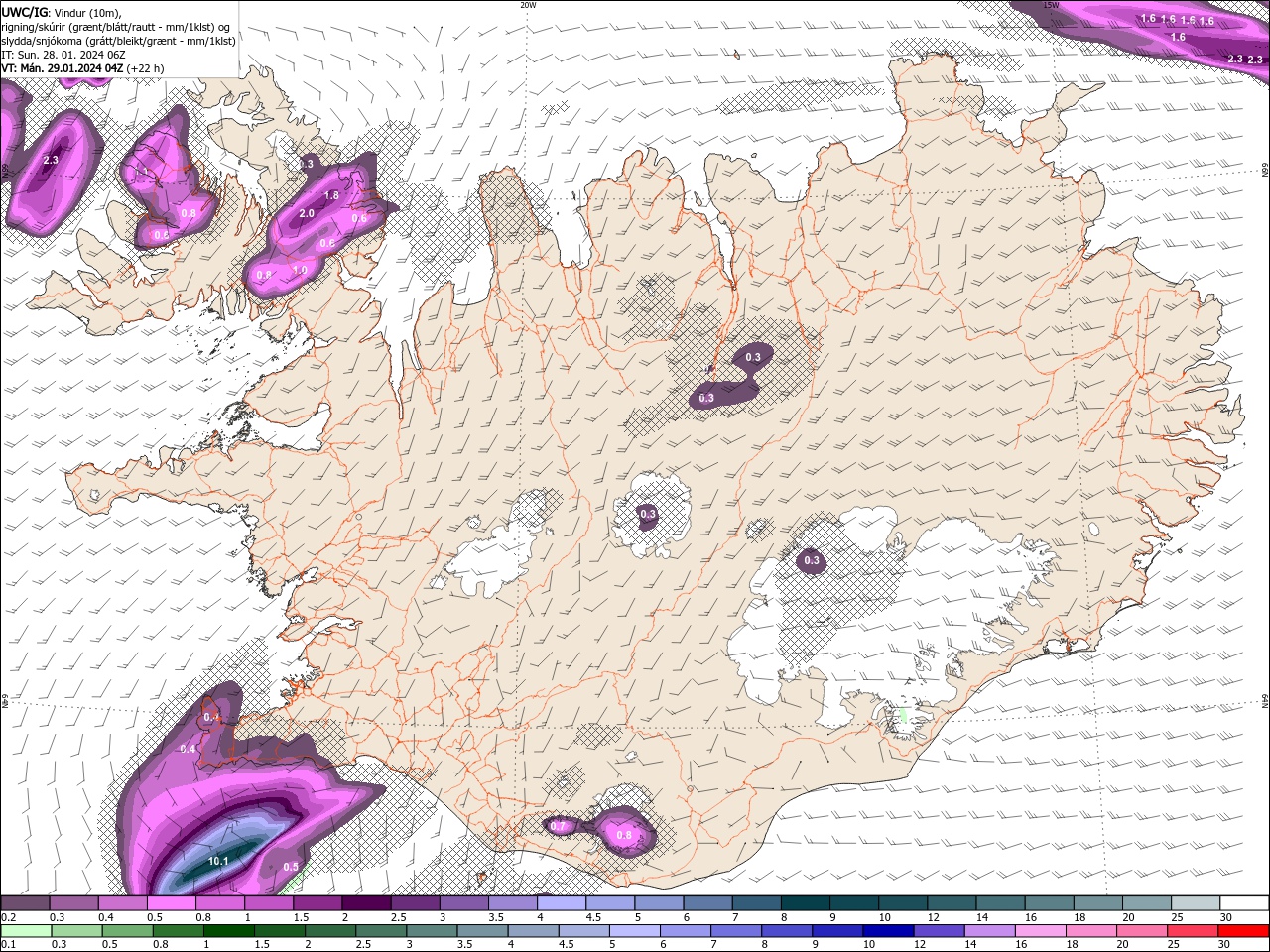Select the palest green swatch above 0.1 in lower legend
The width and height of the screenshot is (1270, 952).
click(x=25, y=931)
